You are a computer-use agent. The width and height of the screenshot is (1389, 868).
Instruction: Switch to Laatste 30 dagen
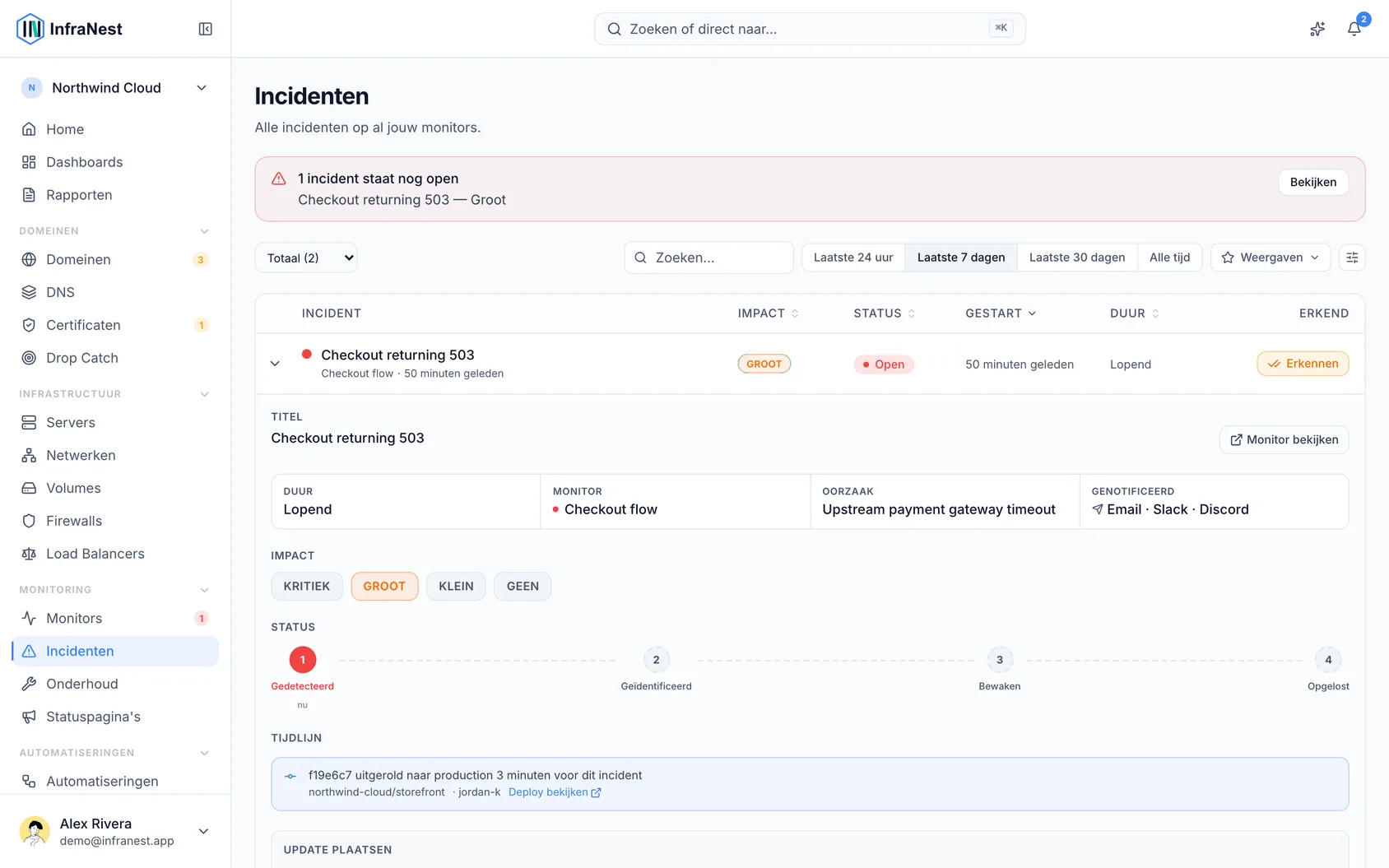(1077, 258)
